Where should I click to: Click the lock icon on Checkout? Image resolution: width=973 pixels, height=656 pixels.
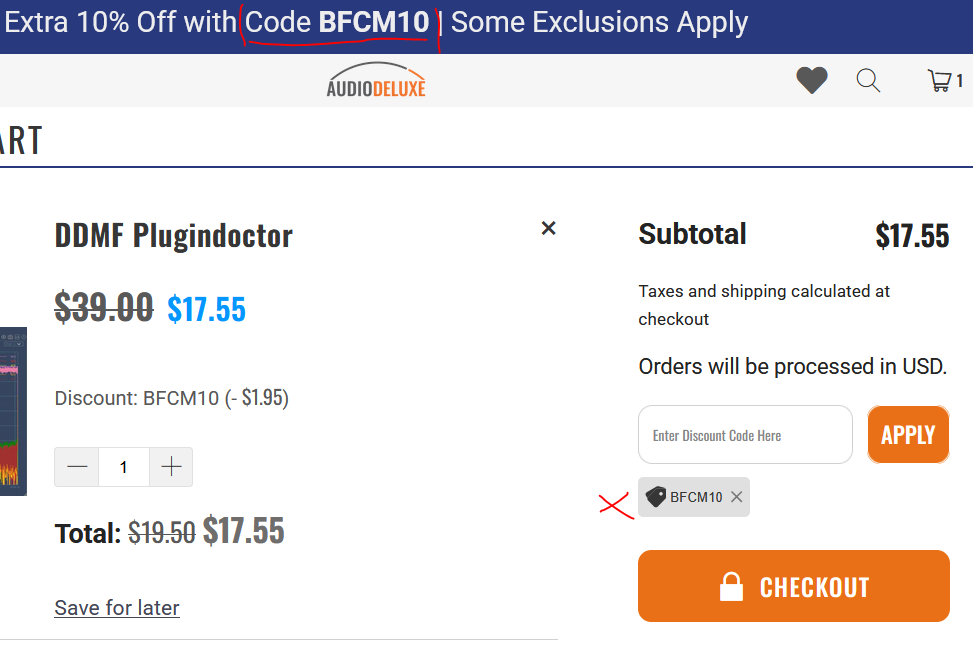(731, 587)
